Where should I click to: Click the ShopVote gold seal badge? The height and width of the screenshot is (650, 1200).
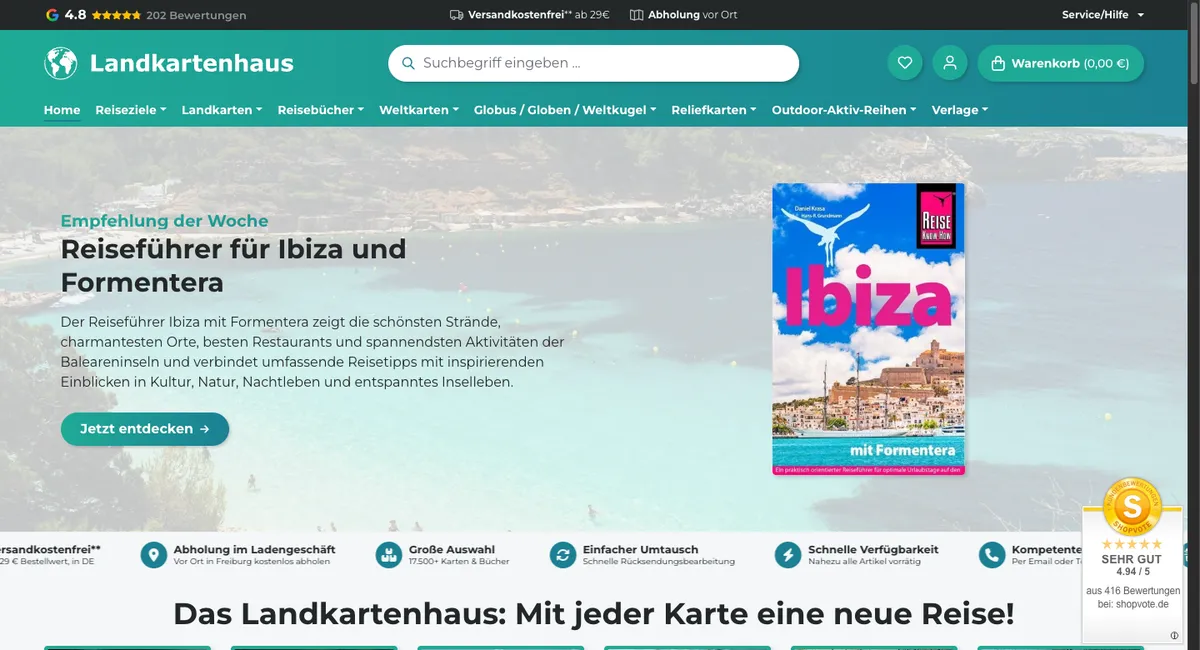[1132, 507]
